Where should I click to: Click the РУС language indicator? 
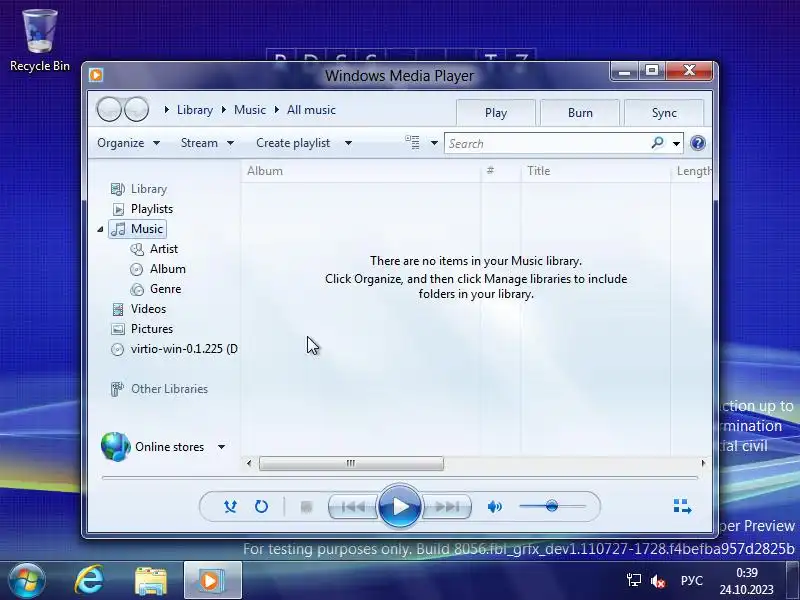click(691, 581)
